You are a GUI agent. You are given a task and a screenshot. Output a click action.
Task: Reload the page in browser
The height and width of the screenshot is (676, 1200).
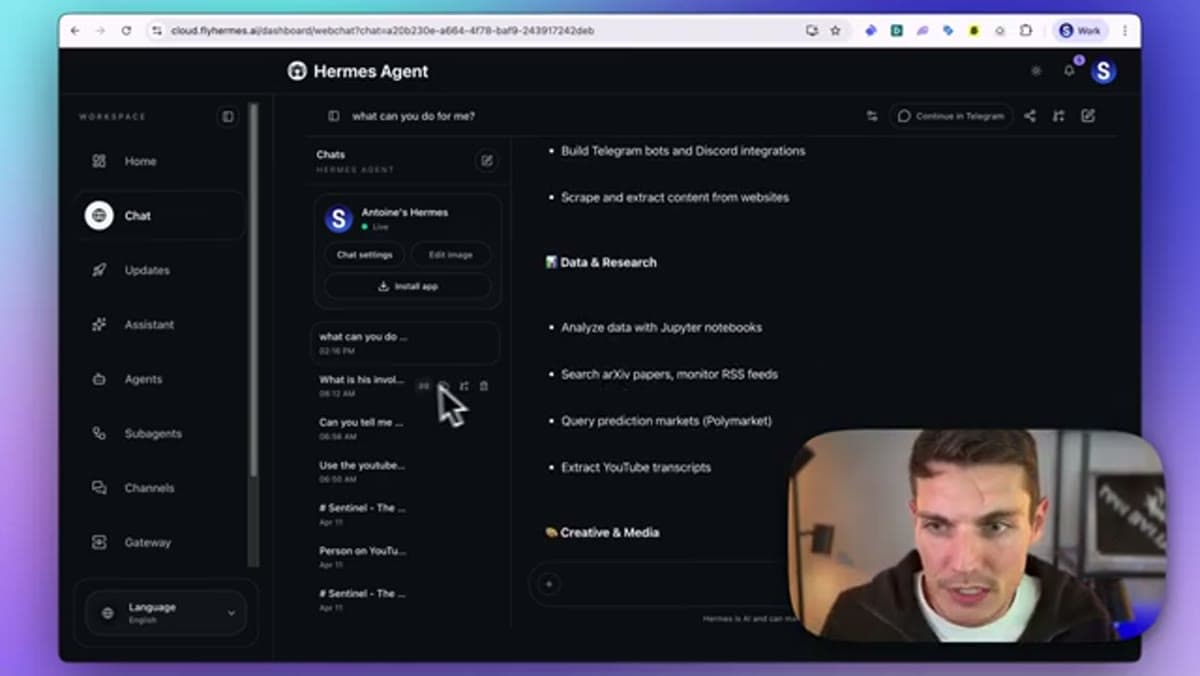coord(126,31)
